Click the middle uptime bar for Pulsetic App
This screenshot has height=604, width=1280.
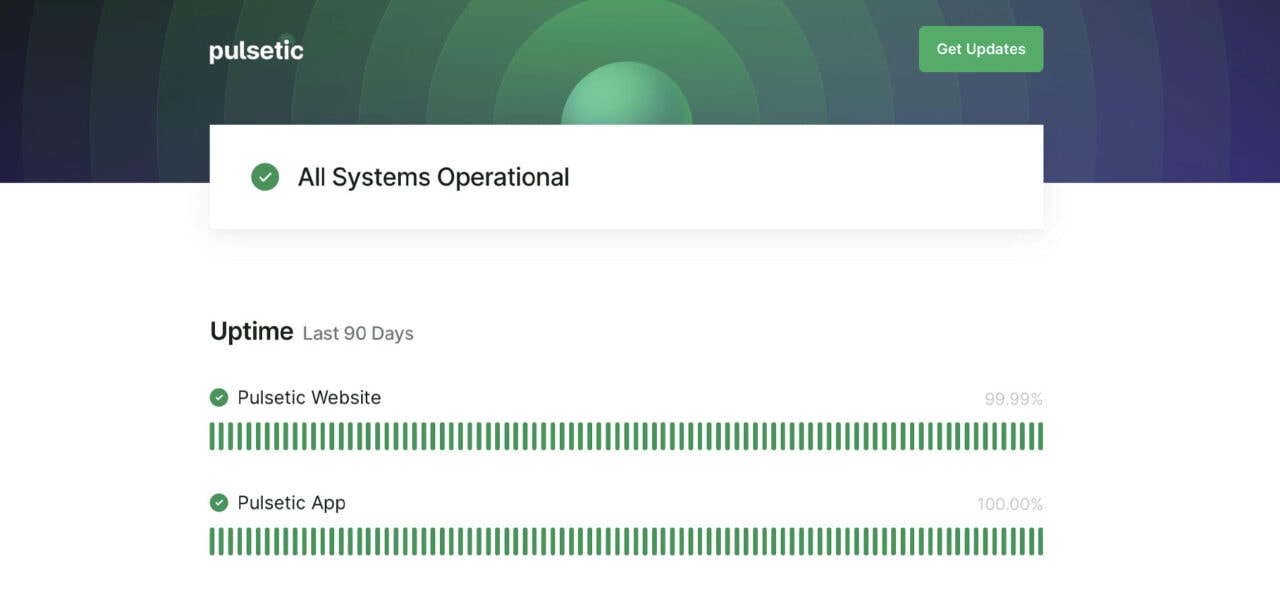pos(626,540)
